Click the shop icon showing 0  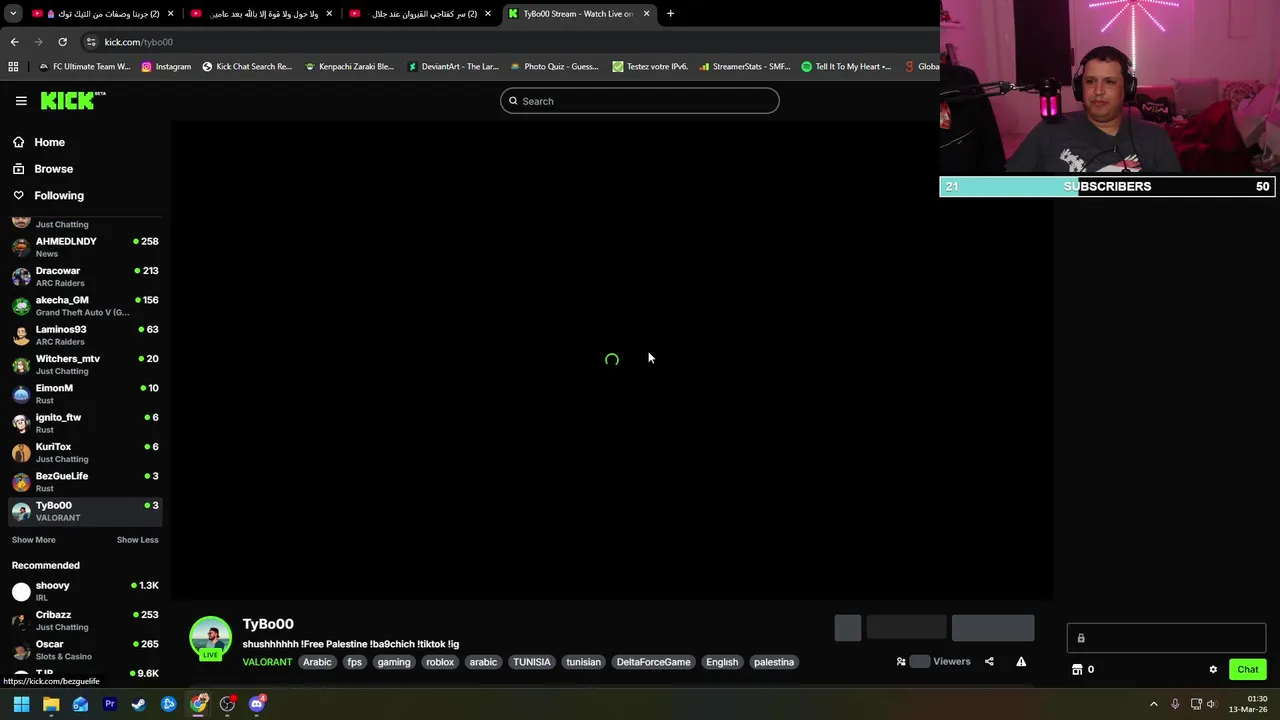1077,670
